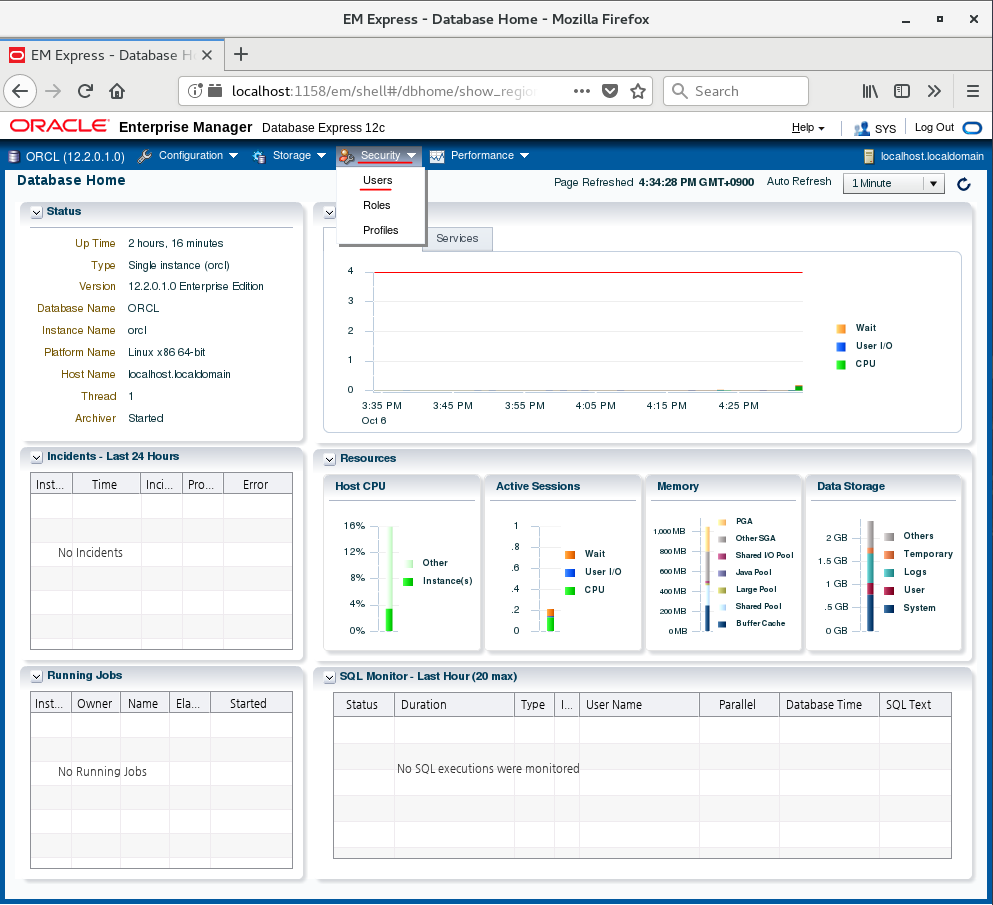
Task: Click Owner column header in Running Jobs
Action: [96, 704]
